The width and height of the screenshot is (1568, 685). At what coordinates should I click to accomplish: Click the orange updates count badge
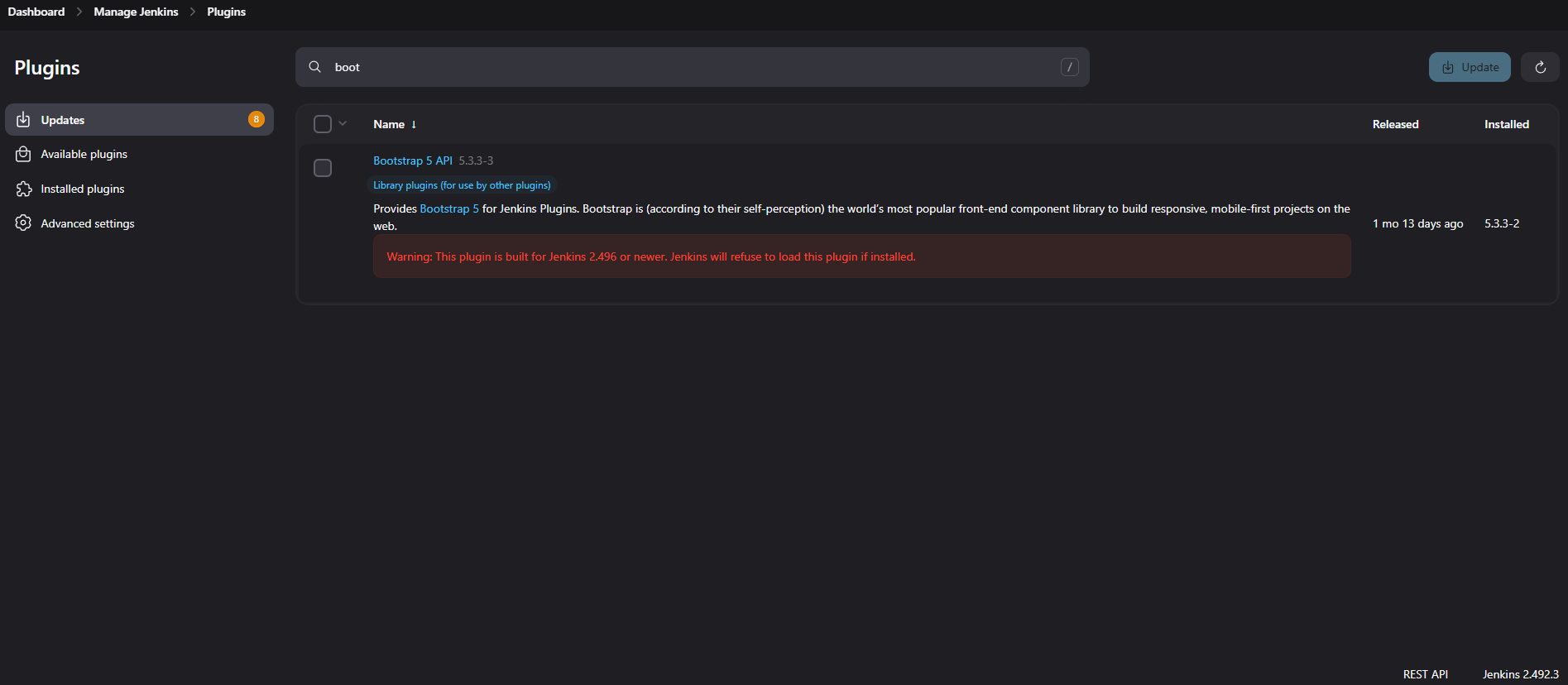(257, 119)
